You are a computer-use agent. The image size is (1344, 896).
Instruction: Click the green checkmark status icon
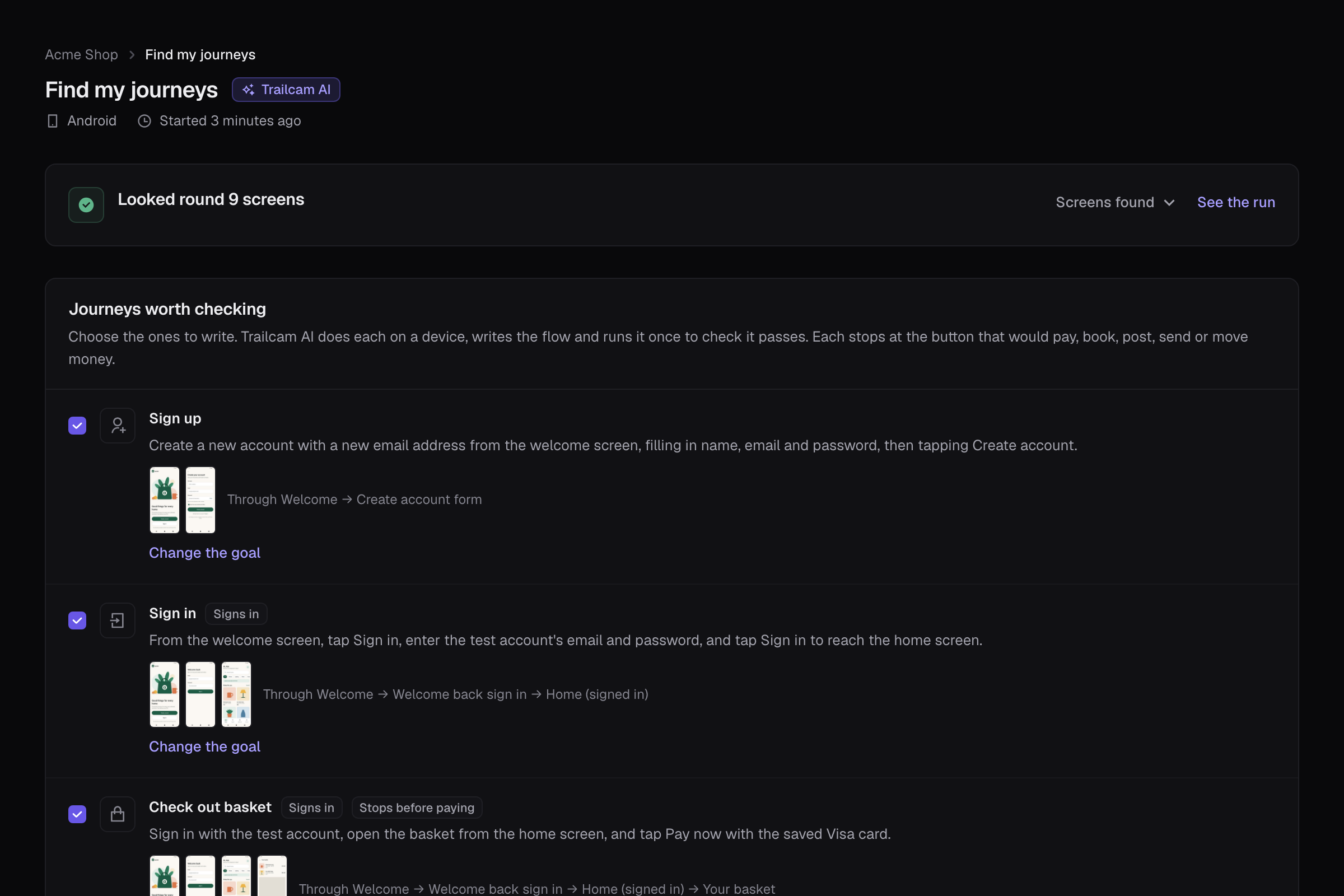pyautogui.click(x=86, y=204)
